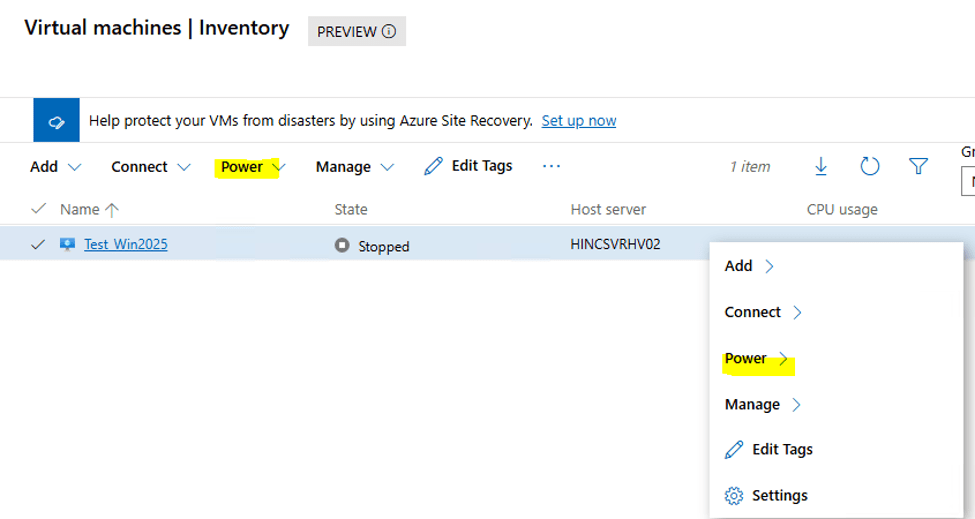
Task: Expand the Manage dropdown in toolbar
Action: click(x=354, y=167)
